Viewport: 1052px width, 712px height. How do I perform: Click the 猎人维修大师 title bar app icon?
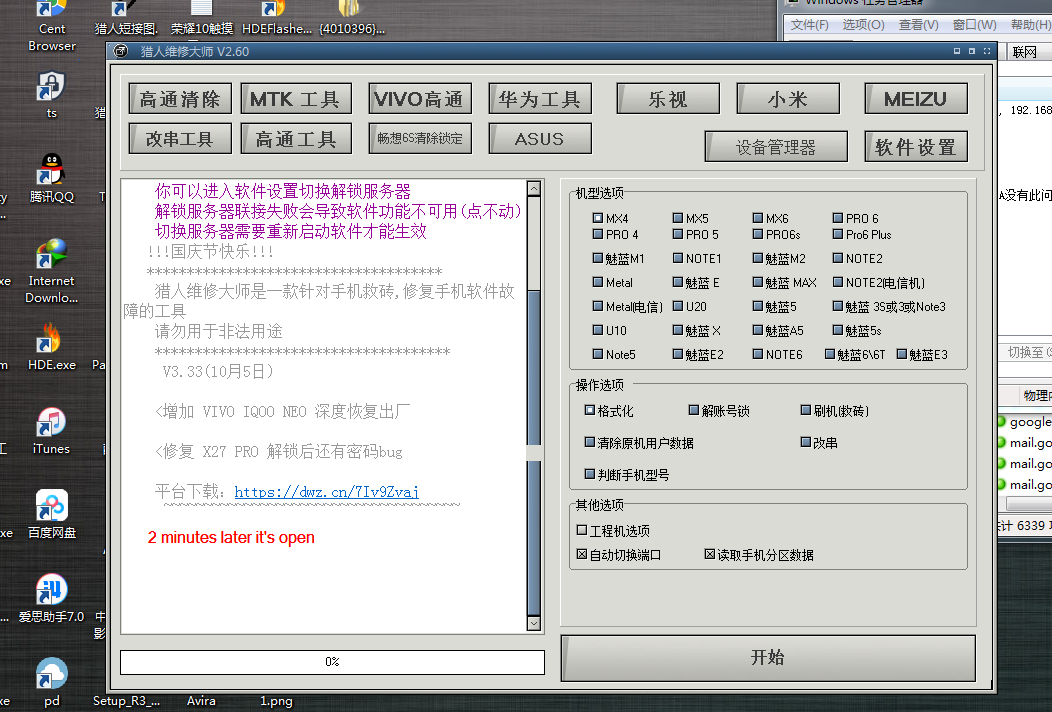tap(121, 51)
